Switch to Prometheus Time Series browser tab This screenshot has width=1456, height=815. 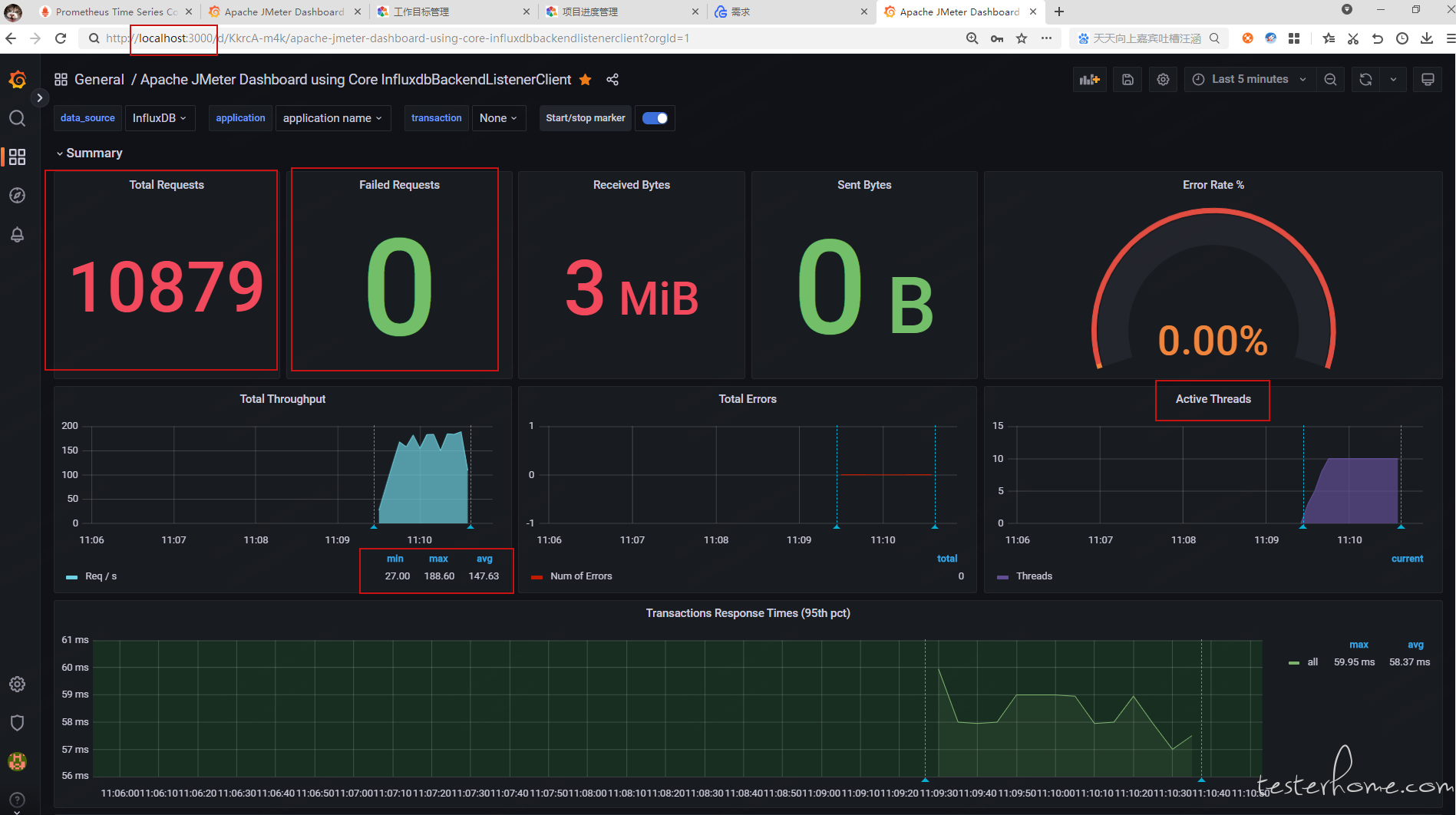115,12
